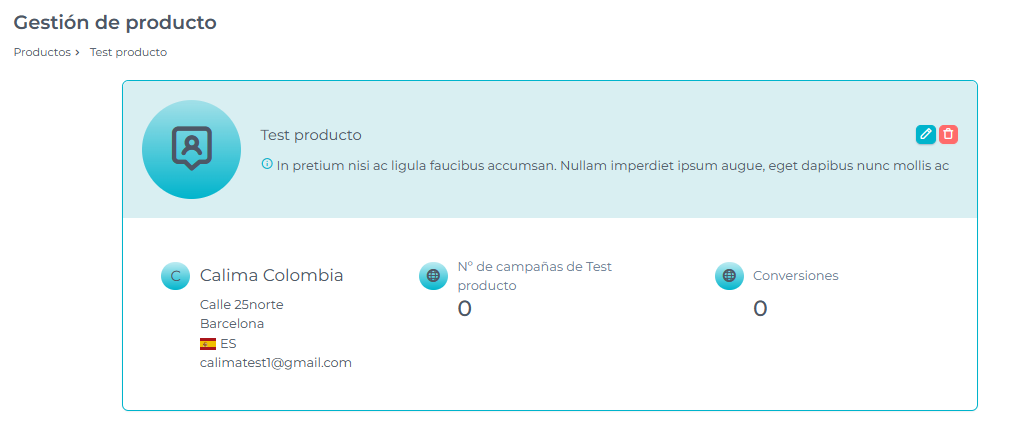
Task: Click the Spain flag icon
Action: 208,343
